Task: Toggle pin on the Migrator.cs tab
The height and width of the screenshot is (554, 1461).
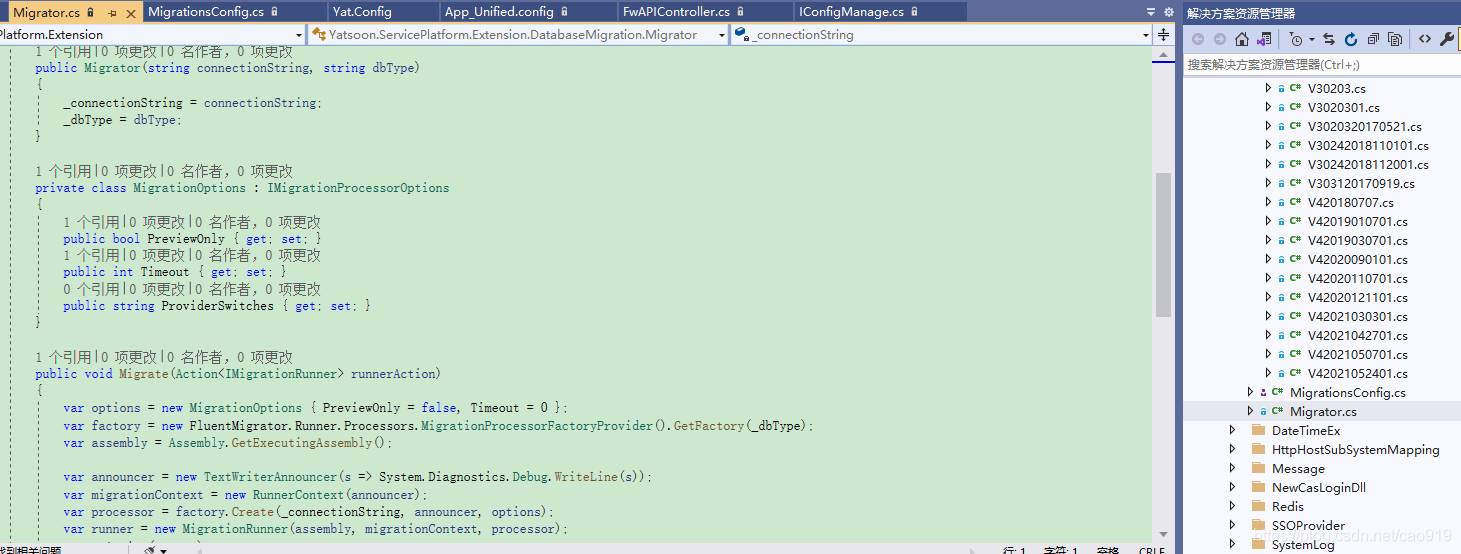Action: [x=111, y=13]
